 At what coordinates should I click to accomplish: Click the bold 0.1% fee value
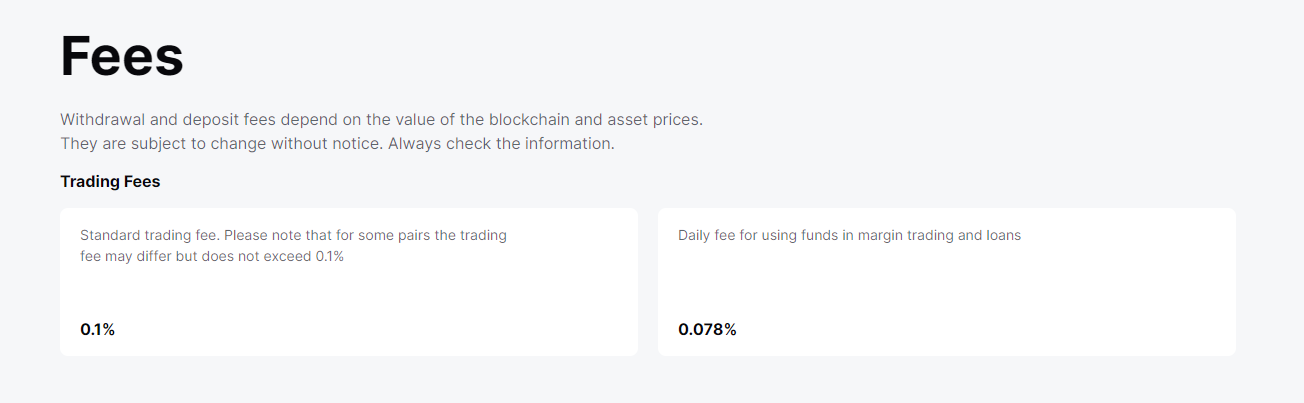[x=98, y=329]
